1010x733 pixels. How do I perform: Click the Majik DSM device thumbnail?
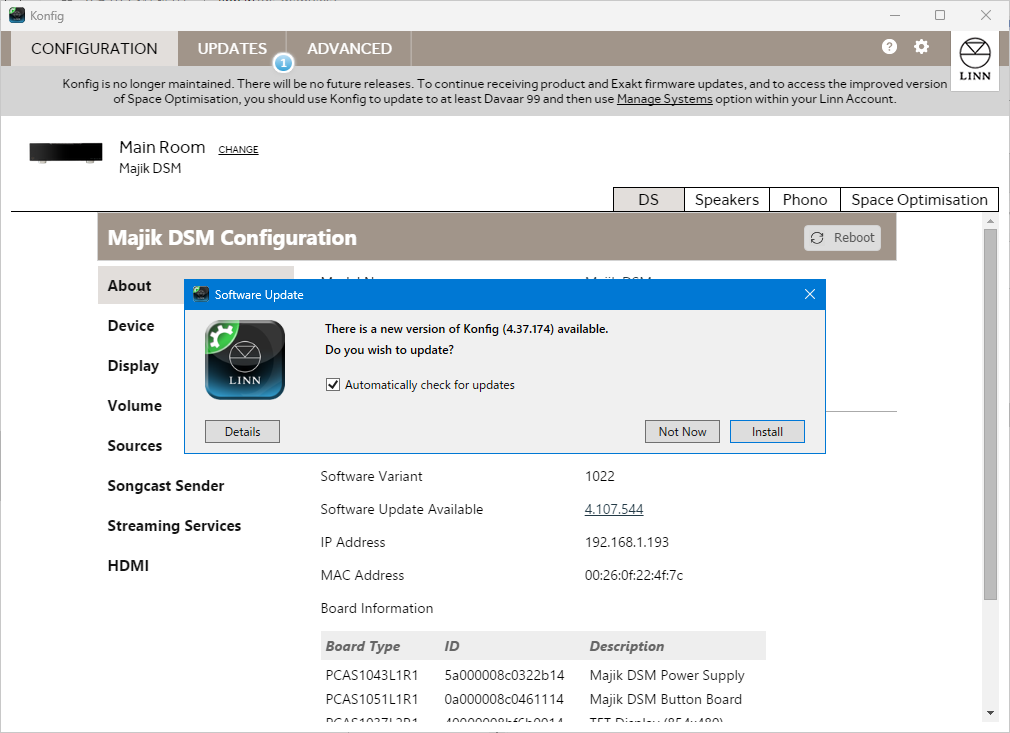[x=66, y=153]
